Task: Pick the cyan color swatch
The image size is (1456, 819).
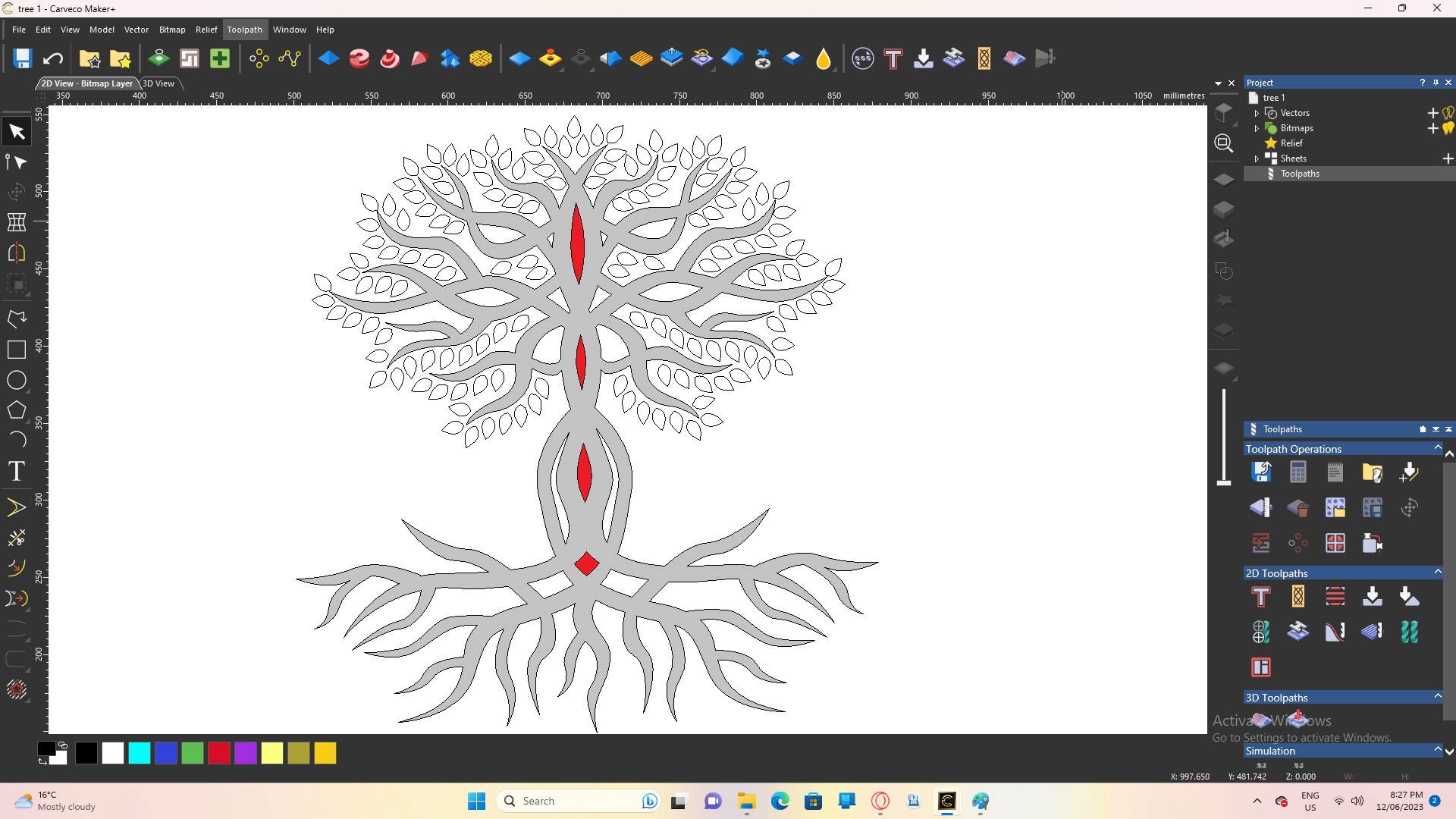Action: 140,753
